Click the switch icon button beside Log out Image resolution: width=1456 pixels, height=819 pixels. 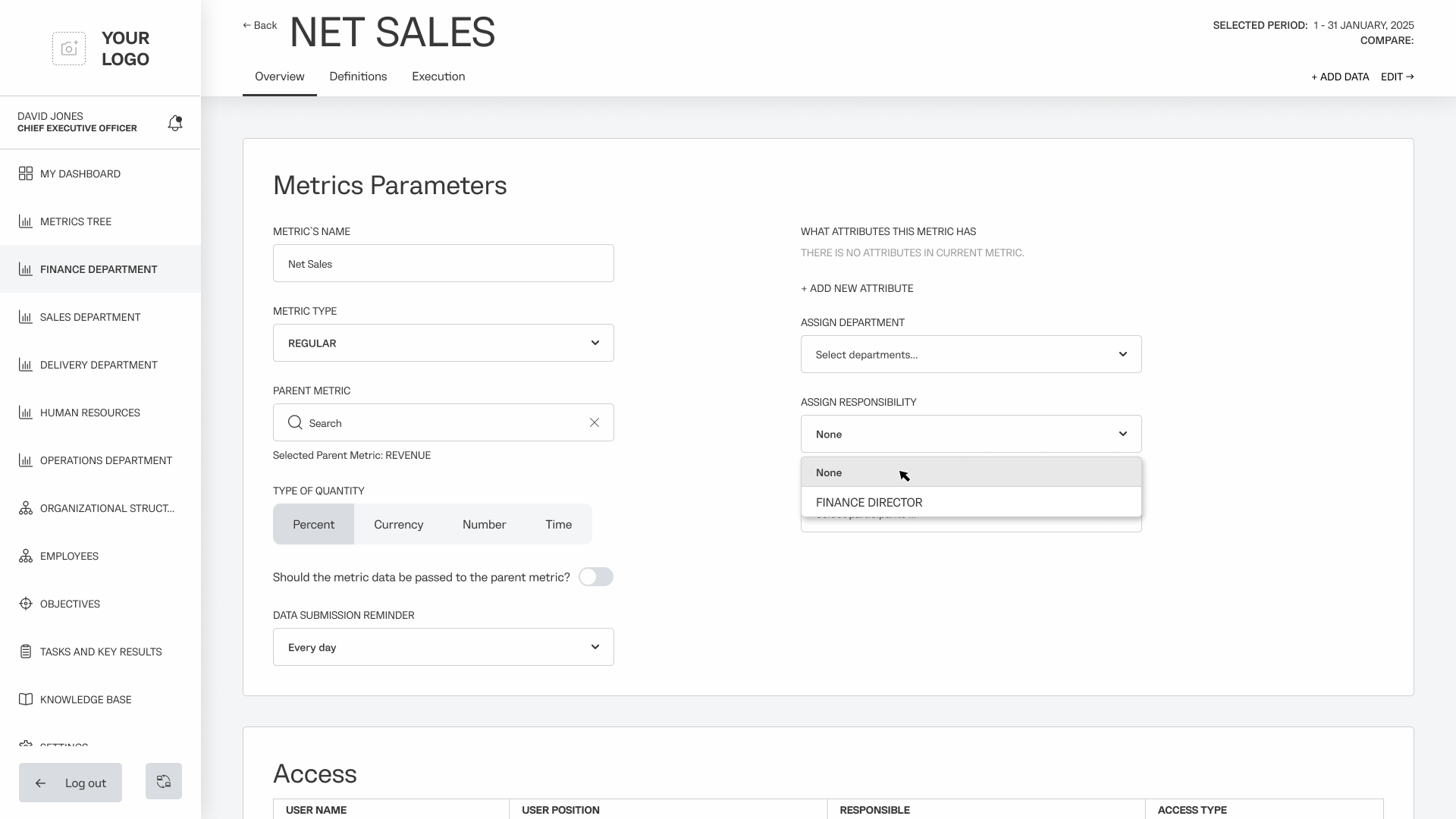click(x=164, y=781)
